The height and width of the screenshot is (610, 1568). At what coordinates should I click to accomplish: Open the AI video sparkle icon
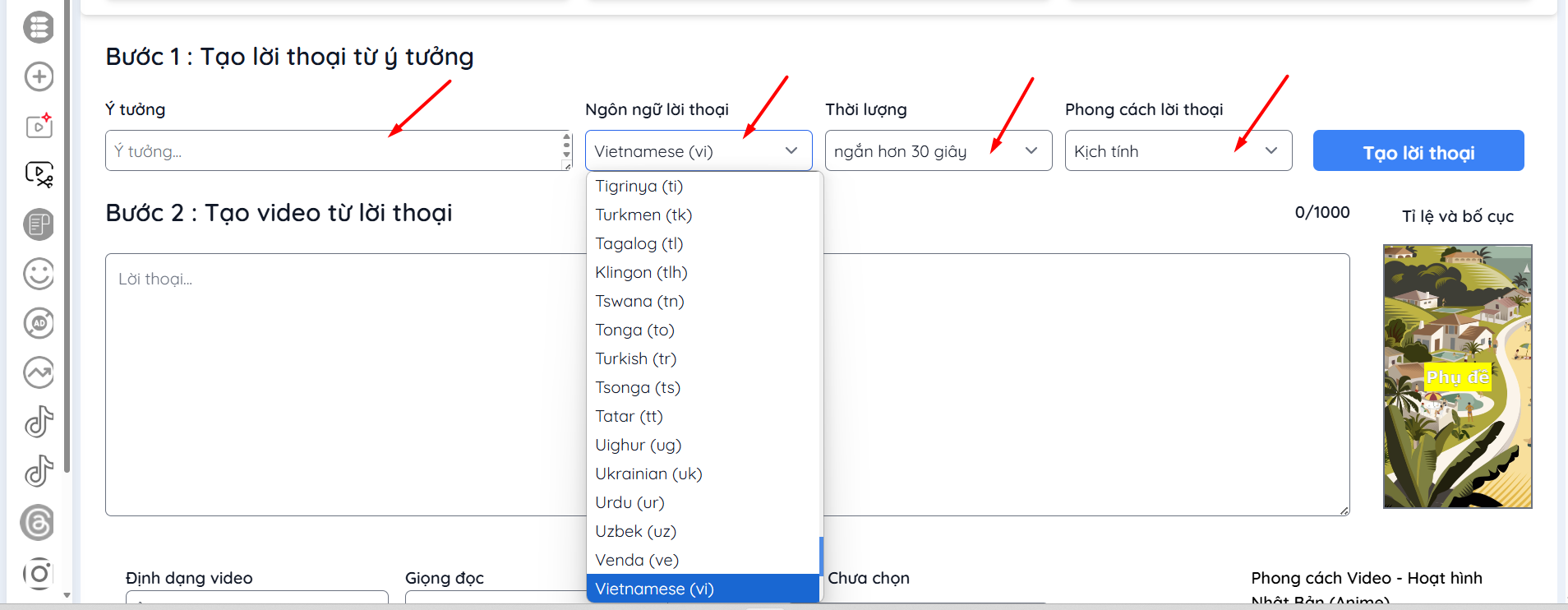click(39, 126)
